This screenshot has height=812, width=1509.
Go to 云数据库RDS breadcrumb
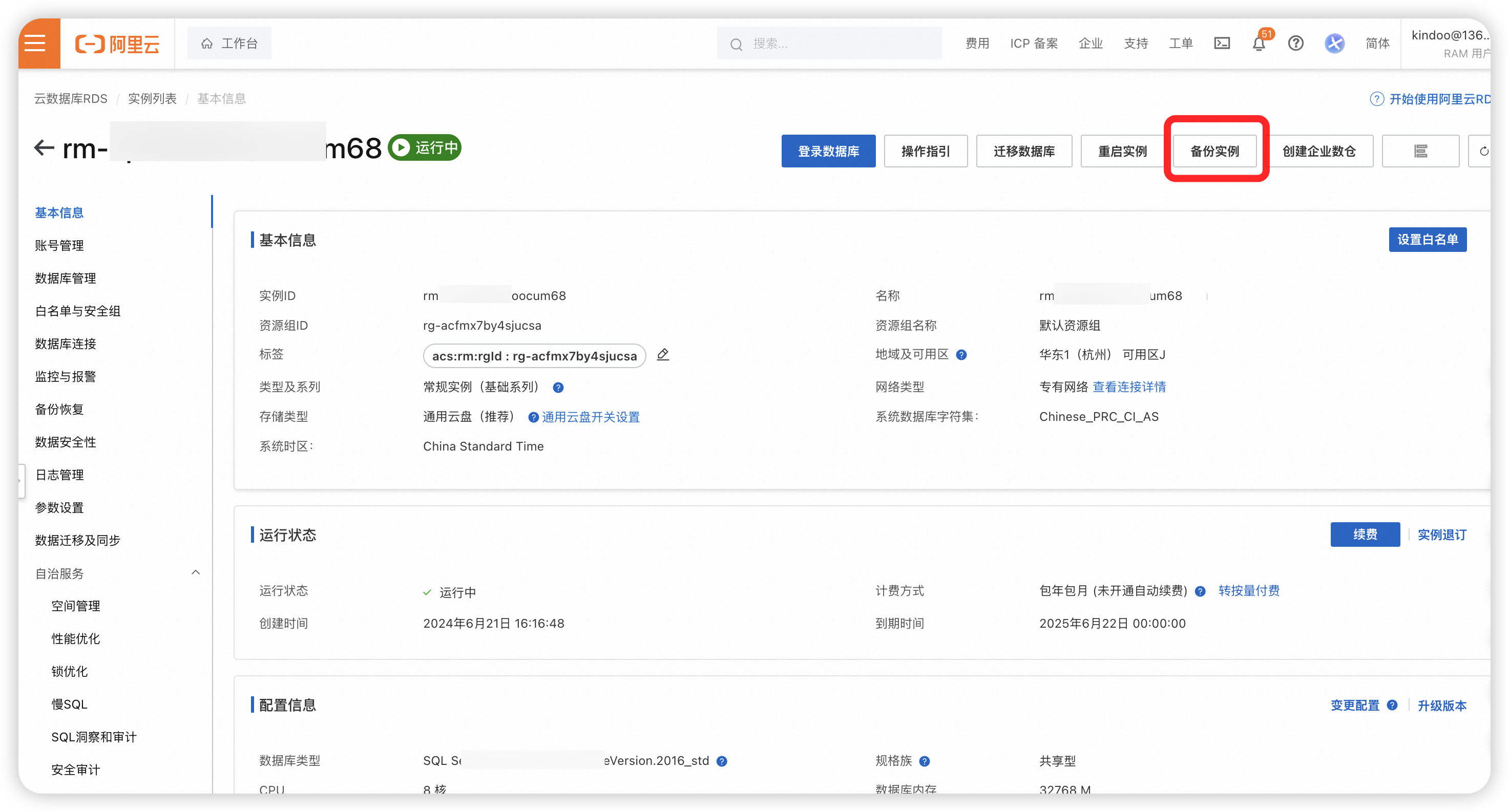[x=71, y=98]
